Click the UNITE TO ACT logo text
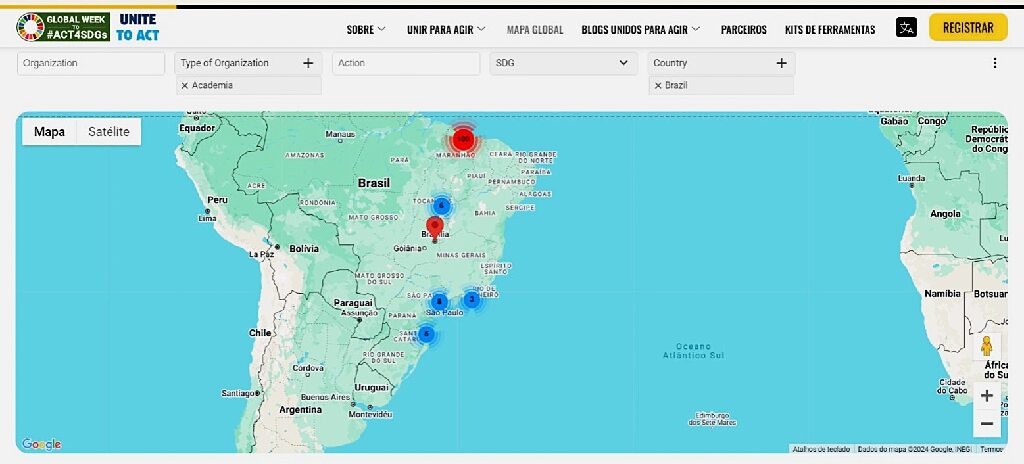 click(x=138, y=27)
